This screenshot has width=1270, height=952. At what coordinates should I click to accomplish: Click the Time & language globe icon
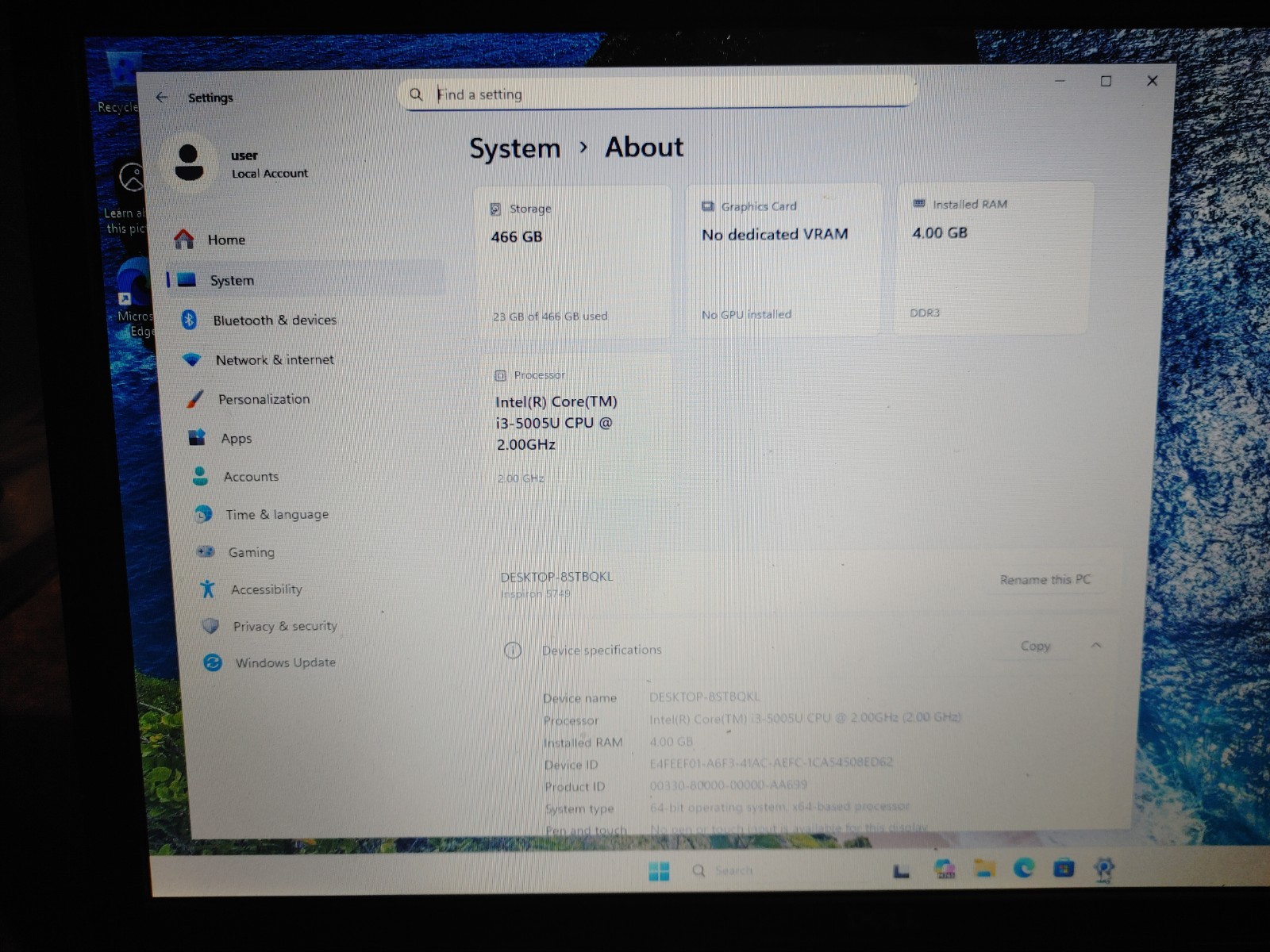tap(203, 514)
